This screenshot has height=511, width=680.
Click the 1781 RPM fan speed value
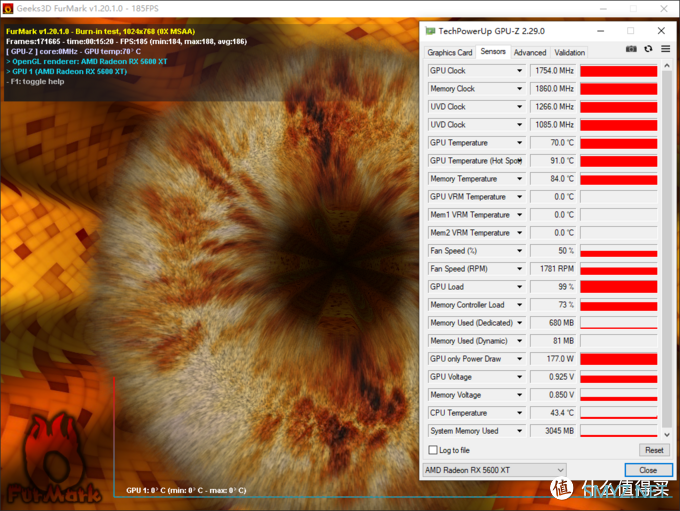tap(553, 269)
